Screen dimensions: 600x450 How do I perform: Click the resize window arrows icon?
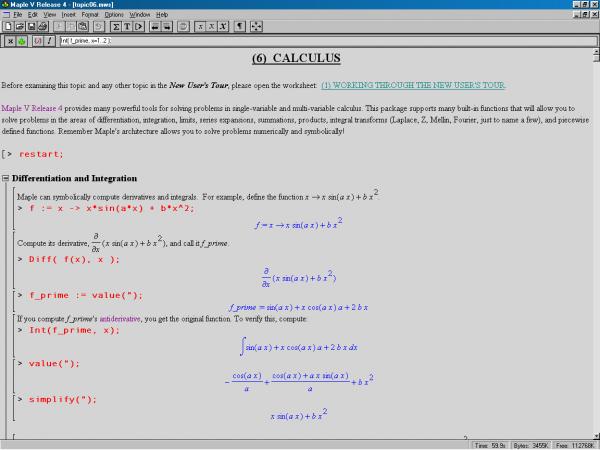[256, 26]
